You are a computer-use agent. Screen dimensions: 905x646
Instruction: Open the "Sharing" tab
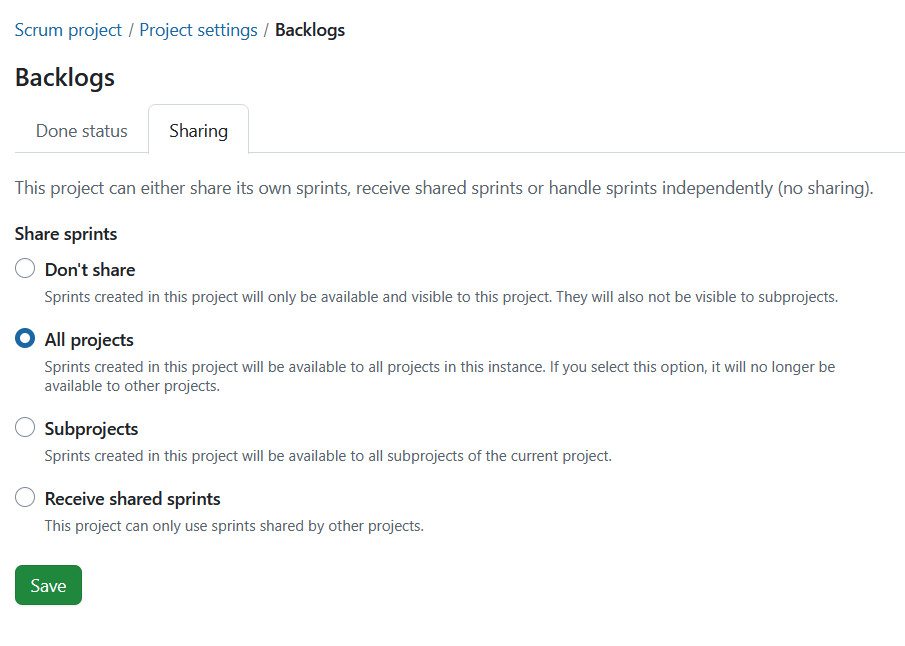[198, 130]
